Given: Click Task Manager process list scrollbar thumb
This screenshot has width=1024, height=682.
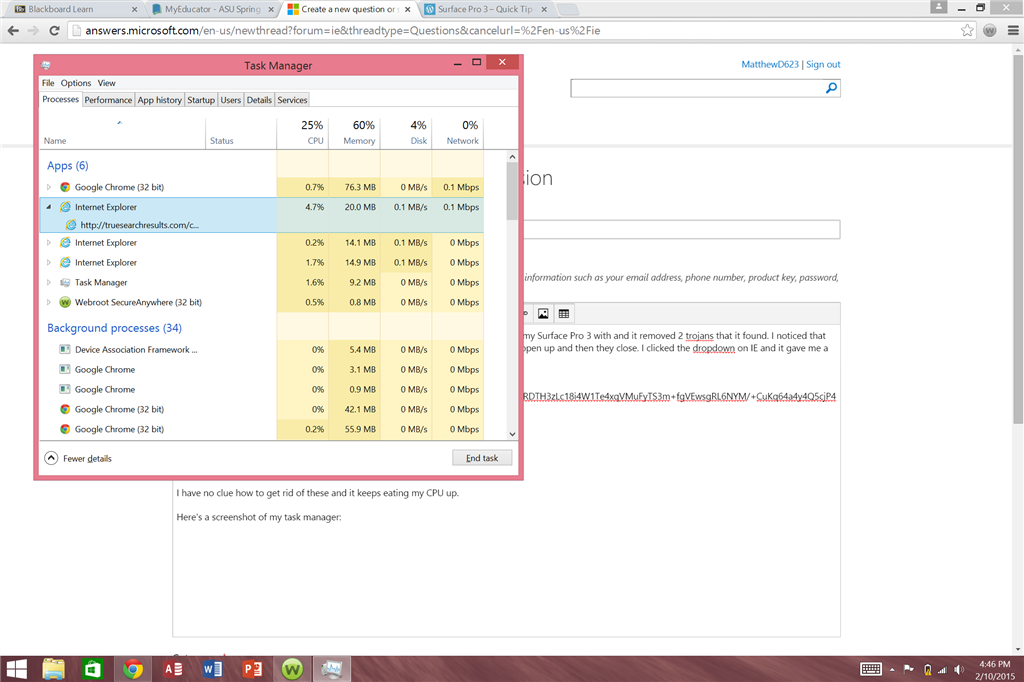Looking at the screenshot, I should 512,191.
